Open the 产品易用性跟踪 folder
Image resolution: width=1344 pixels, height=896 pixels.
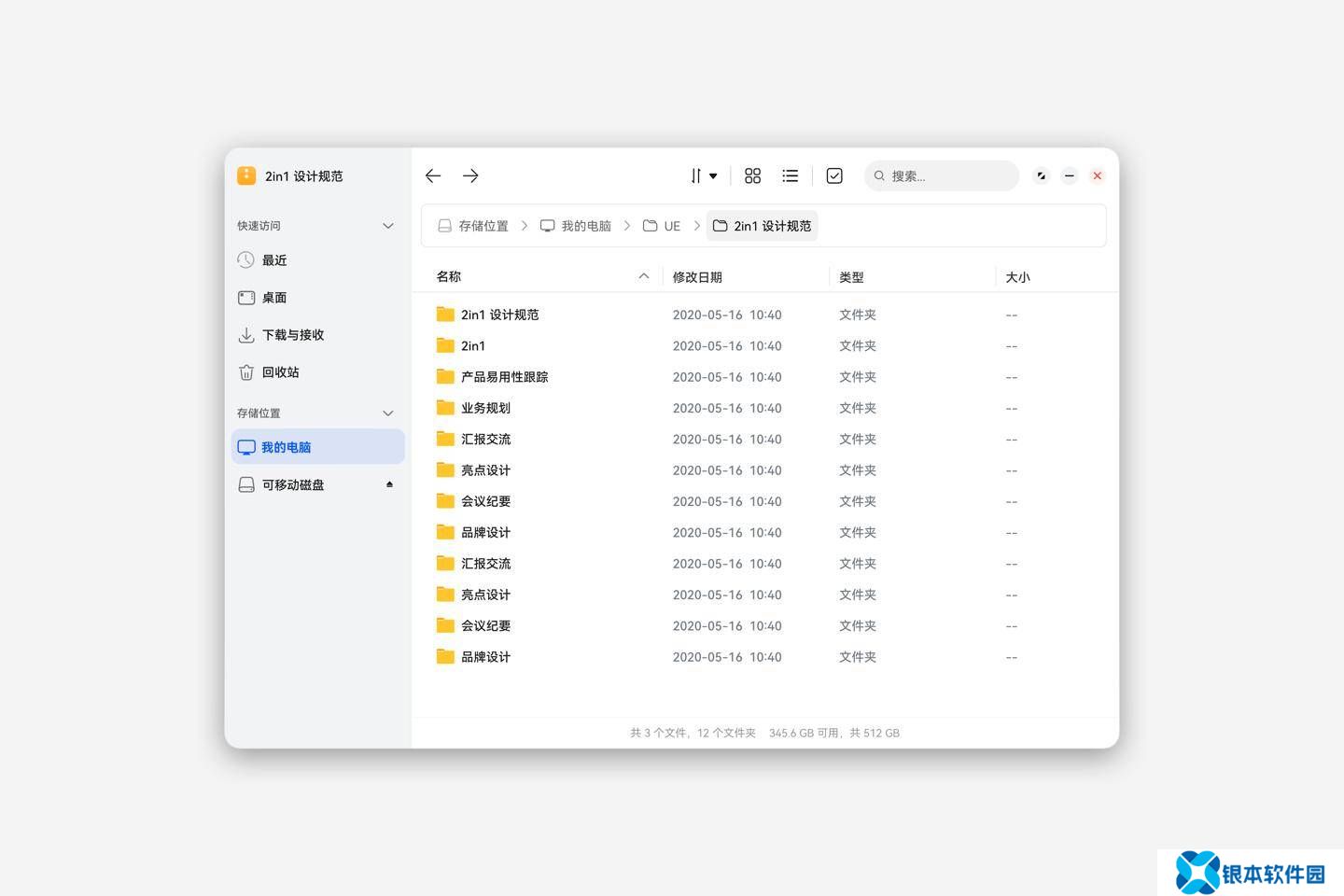tap(504, 377)
